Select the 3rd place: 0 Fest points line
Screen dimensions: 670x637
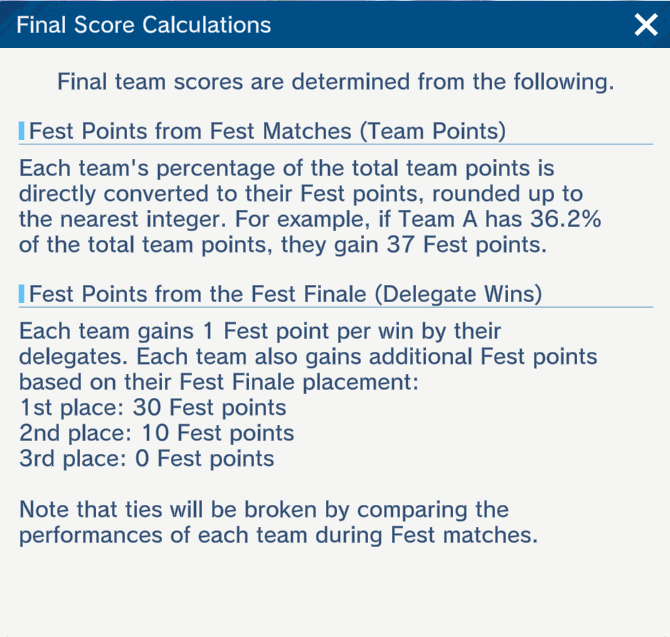tap(147, 460)
